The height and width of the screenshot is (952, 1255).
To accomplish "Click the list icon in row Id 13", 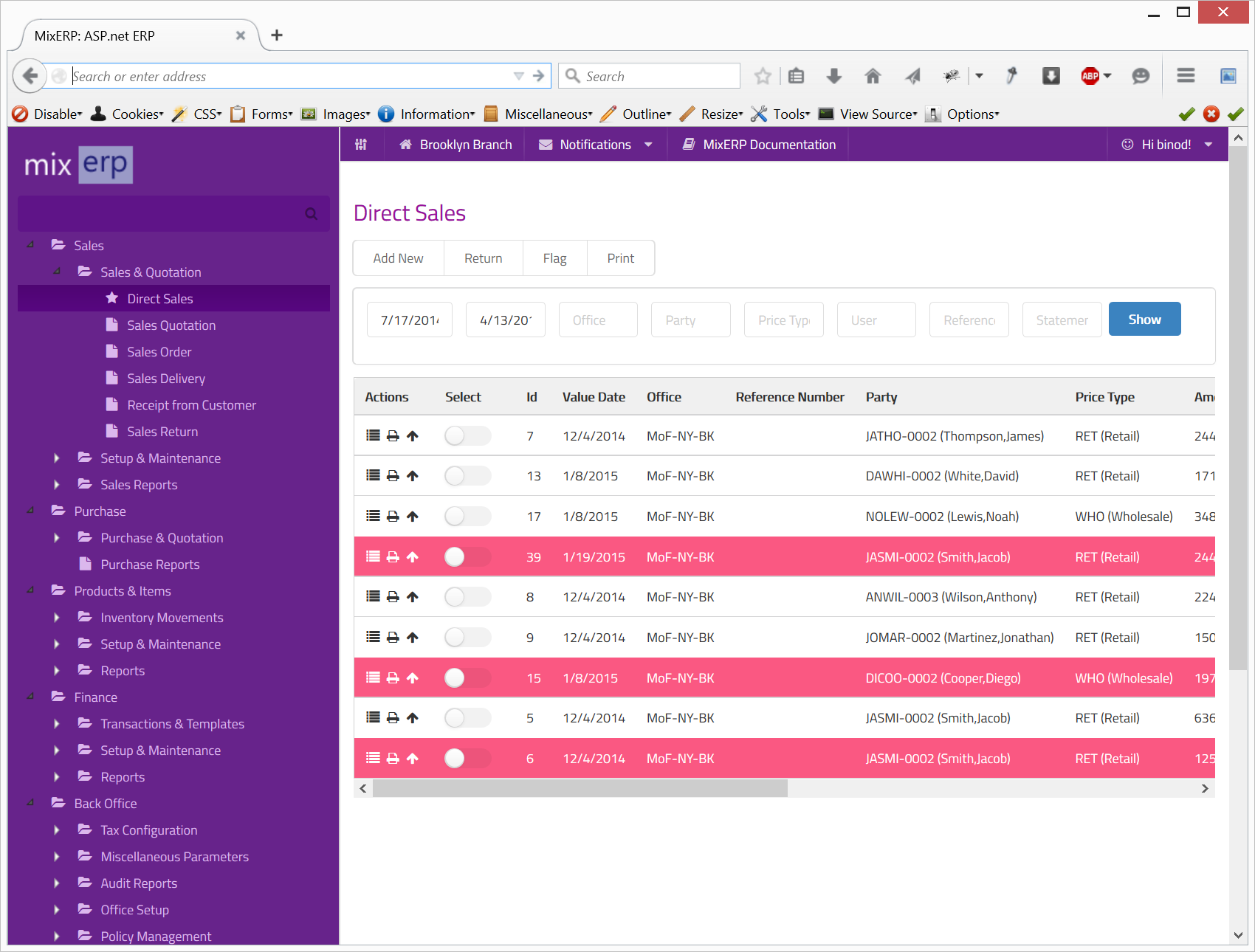I will coord(373,476).
